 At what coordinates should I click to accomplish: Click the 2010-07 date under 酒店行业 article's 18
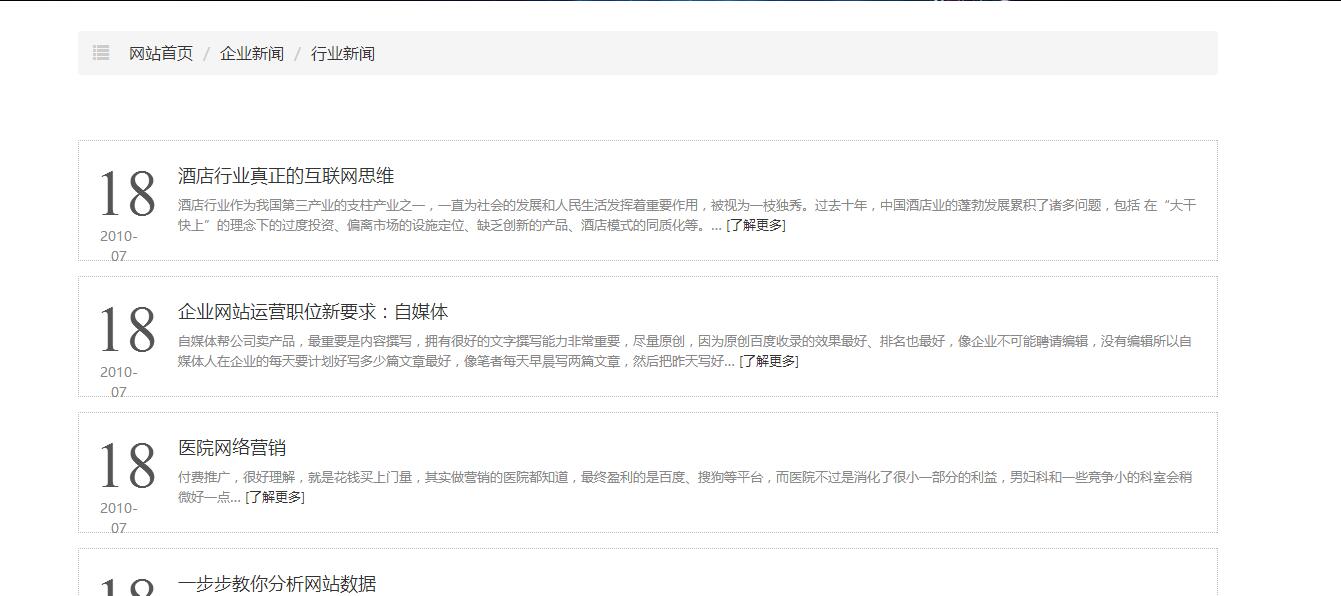pyautogui.click(x=119, y=246)
